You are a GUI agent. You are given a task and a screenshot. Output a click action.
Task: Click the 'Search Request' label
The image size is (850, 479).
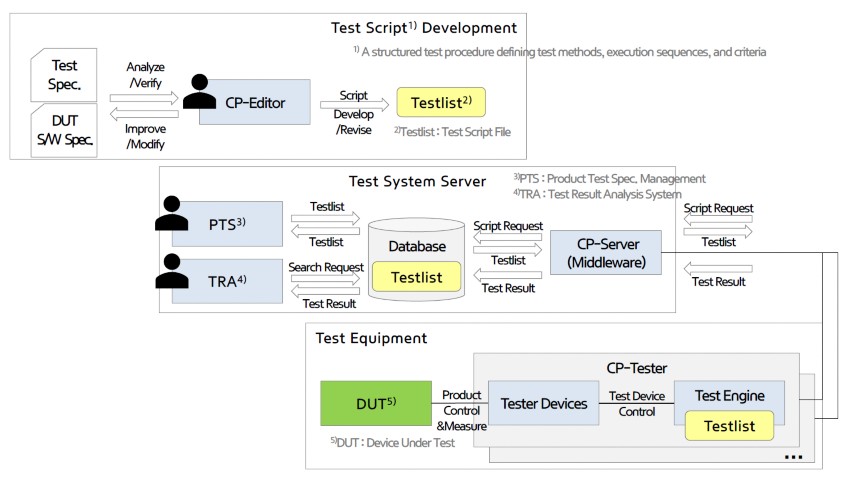pos(326,267)
